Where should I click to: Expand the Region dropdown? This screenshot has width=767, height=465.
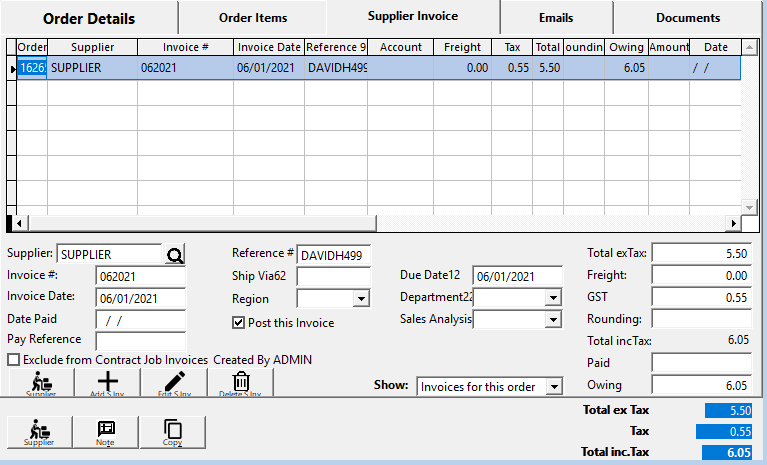coord(361,299)
